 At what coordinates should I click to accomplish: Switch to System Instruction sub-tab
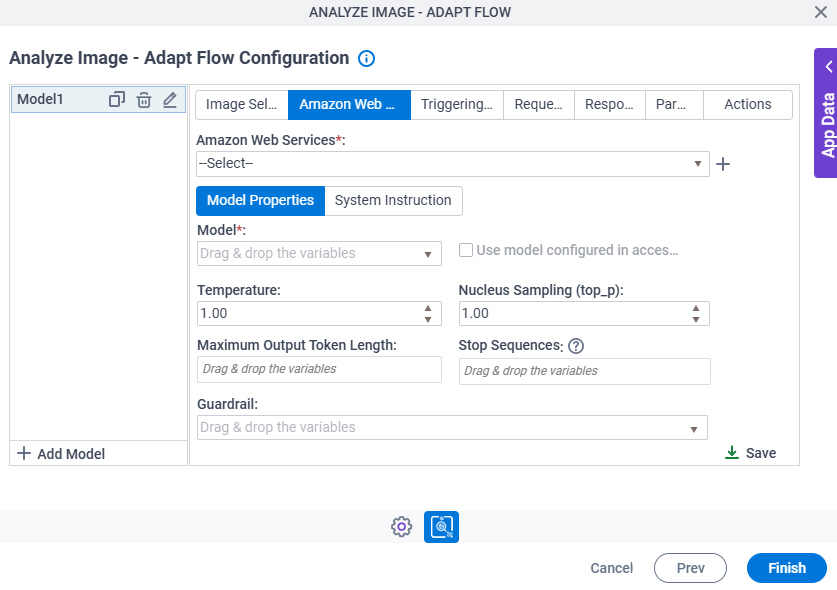click(x=393, y=201)
